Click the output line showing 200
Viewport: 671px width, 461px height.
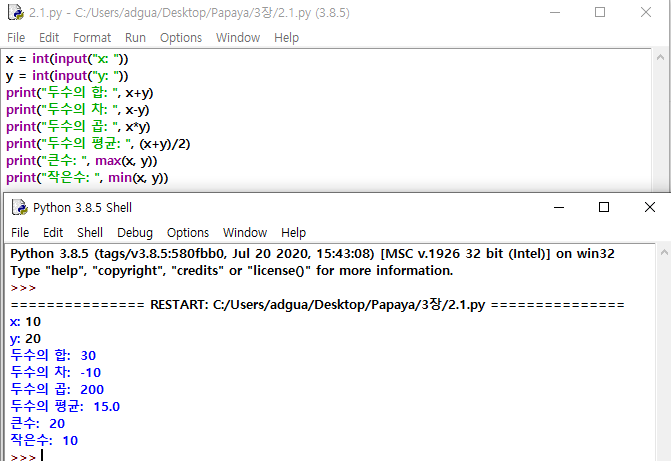point(57,390)
